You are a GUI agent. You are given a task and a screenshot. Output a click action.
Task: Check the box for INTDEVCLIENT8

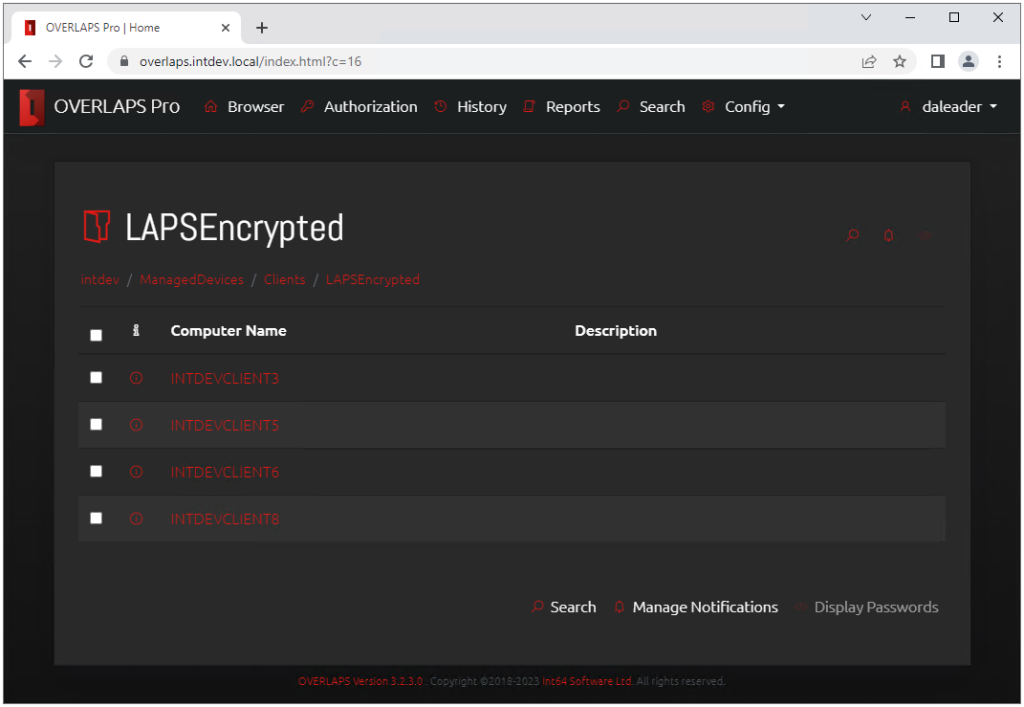pyautogui.click(x=96, y=519)
